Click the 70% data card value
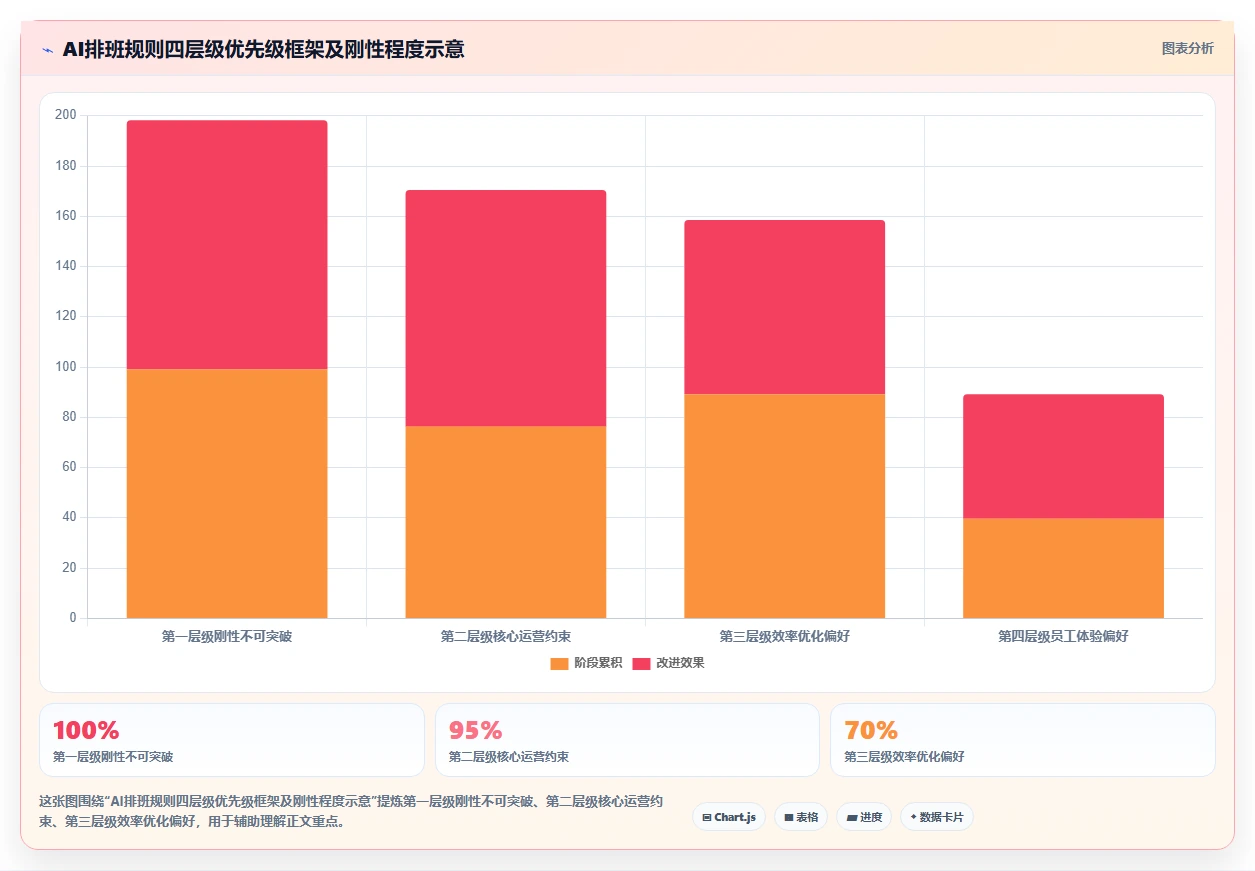This screenshot has height=871, width=1255. point(871,730)
